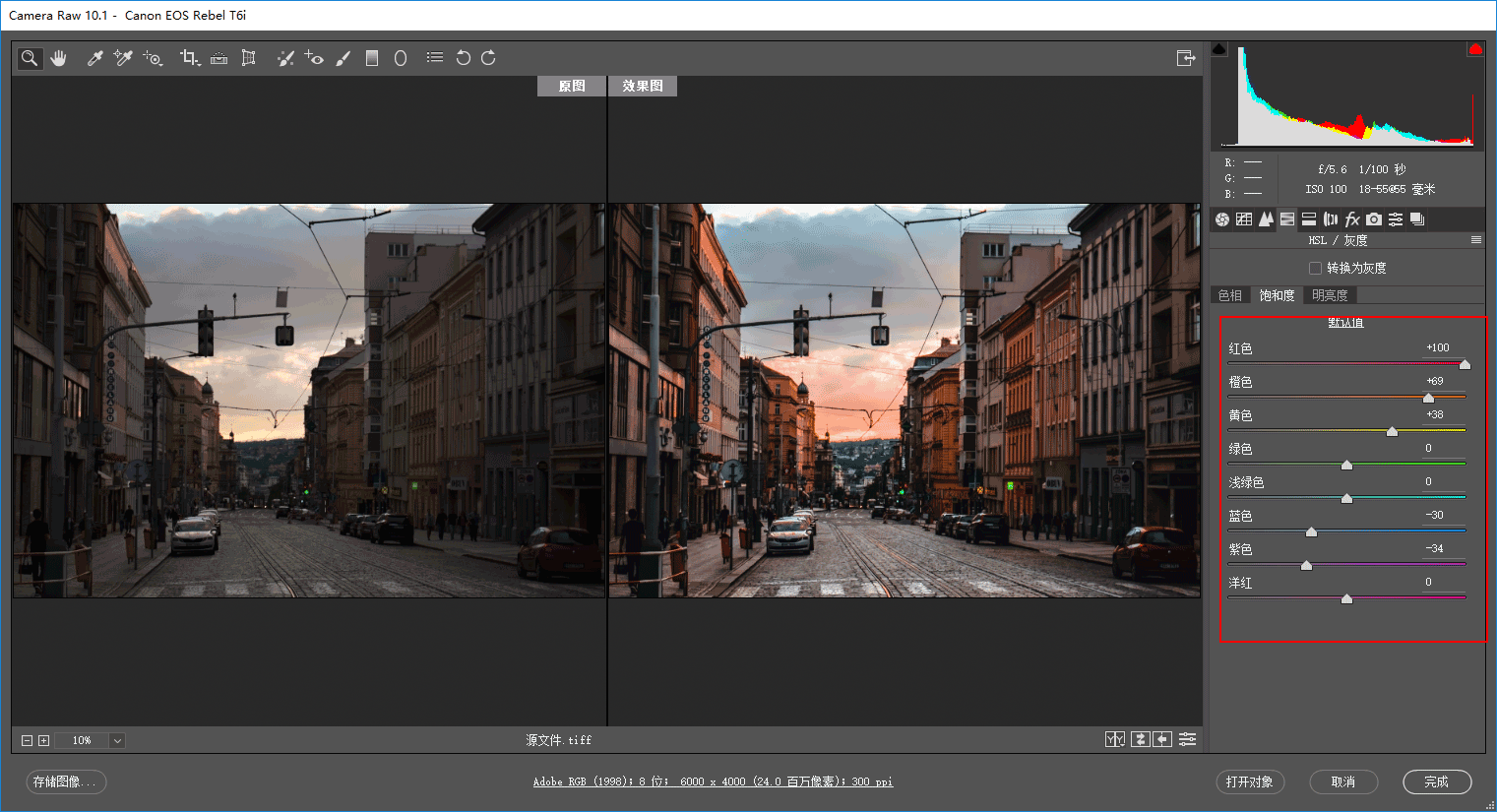Open the HSL panel options menu

[x=1475, y=240]
